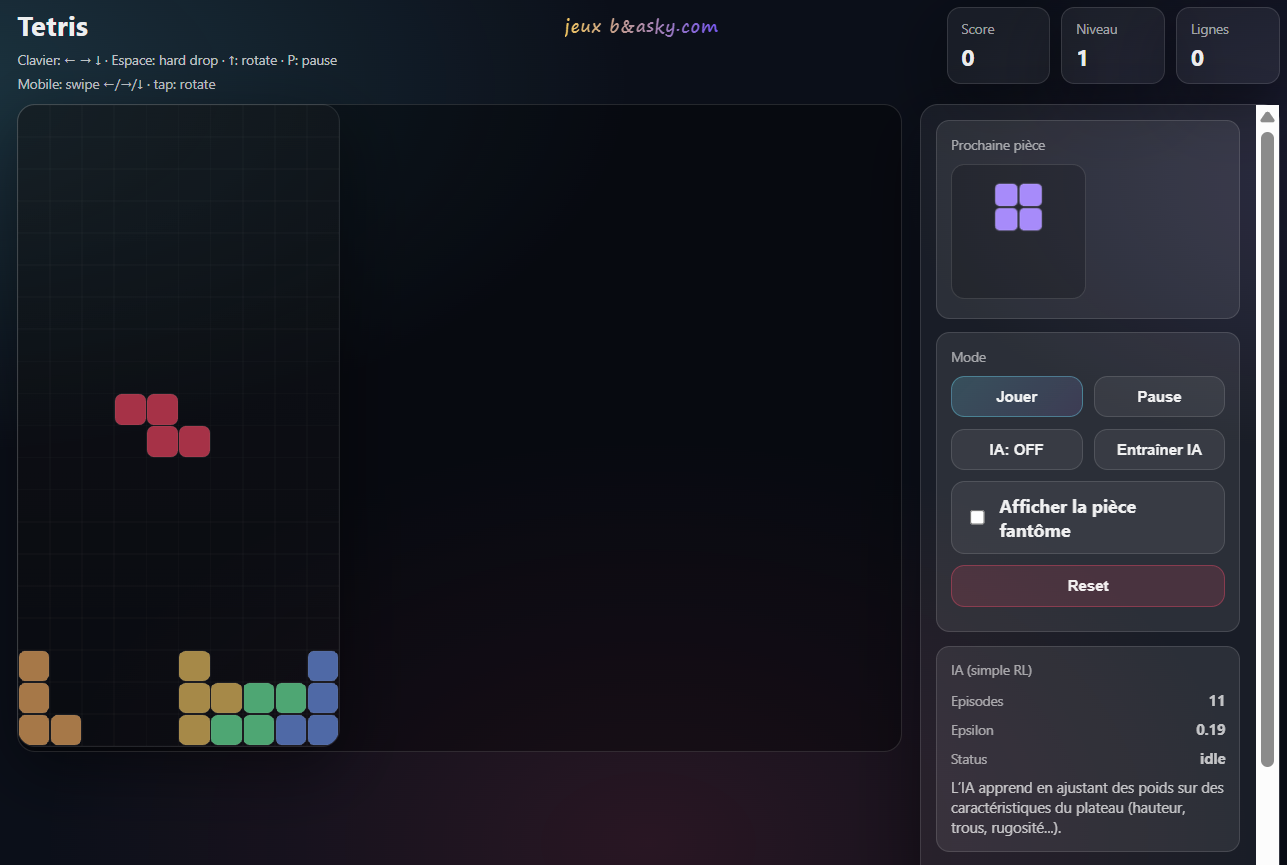Click the falling red Z tetromino
The height and width of the screenshot is (865, 1287).
click(x=163, y=425)
